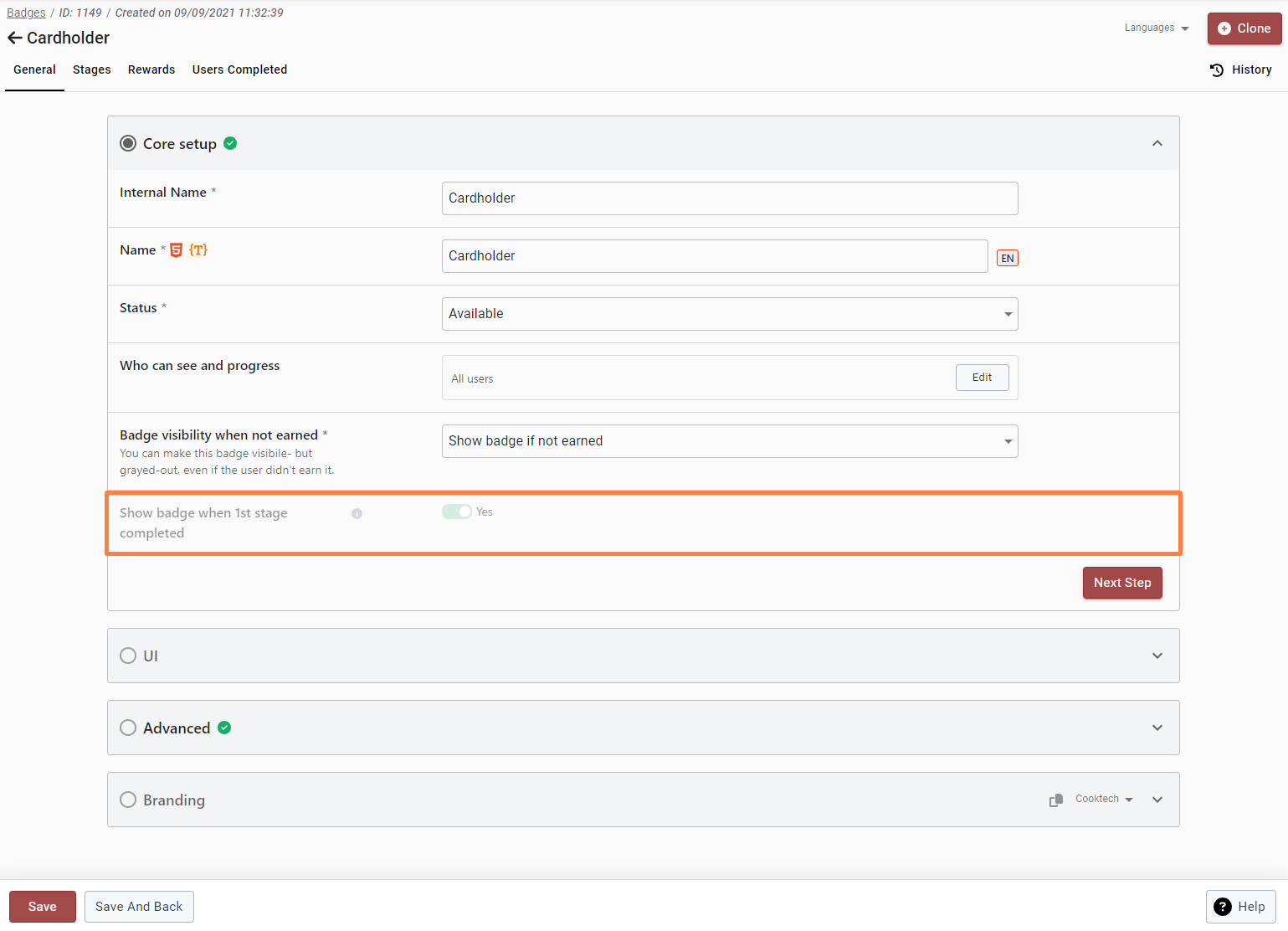Open the Status dropdown
1288x931 pixels.
(x=729, y=314)
